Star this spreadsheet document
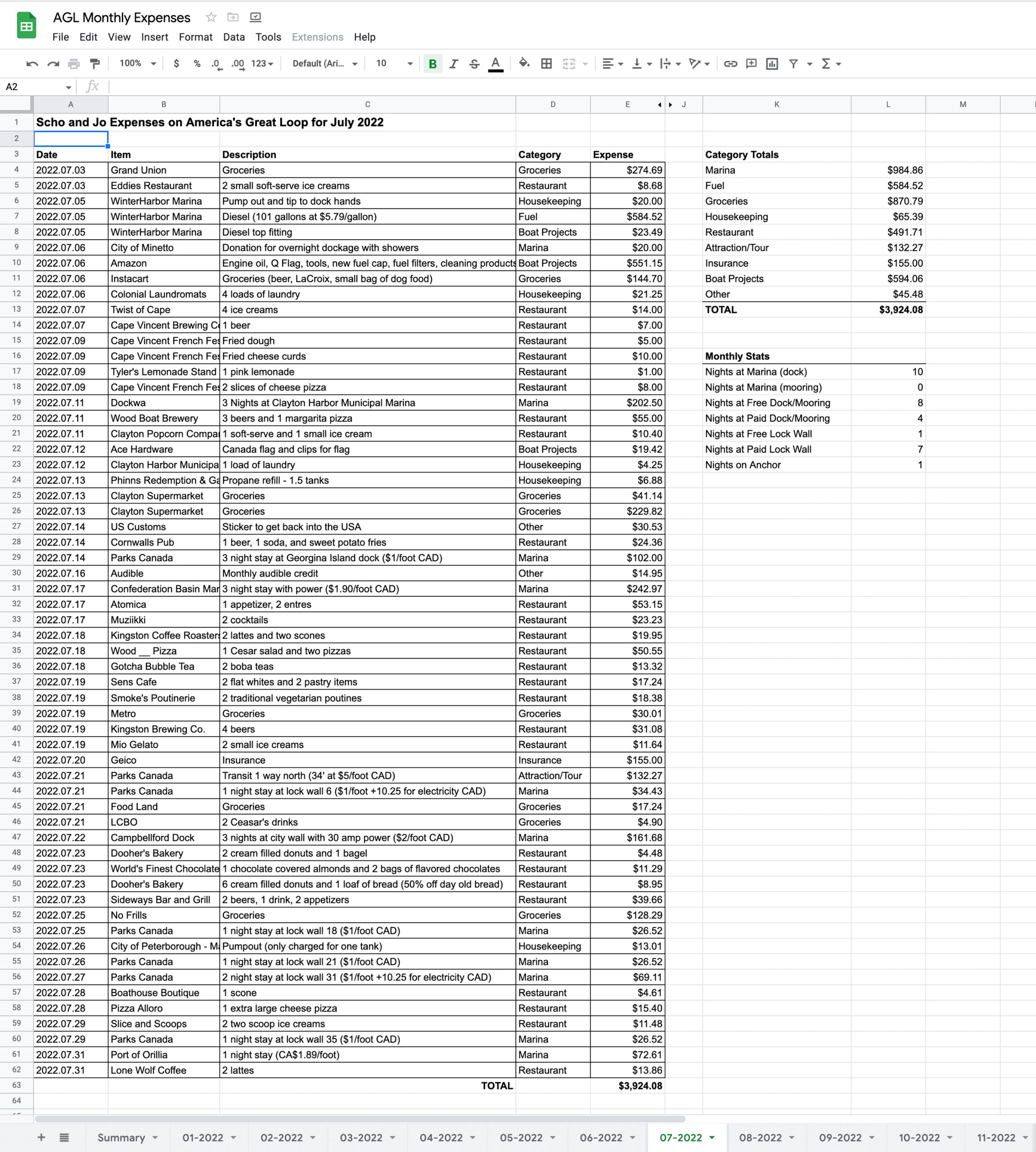This screenshot has width=1036, height=1152. coord(211,17)
